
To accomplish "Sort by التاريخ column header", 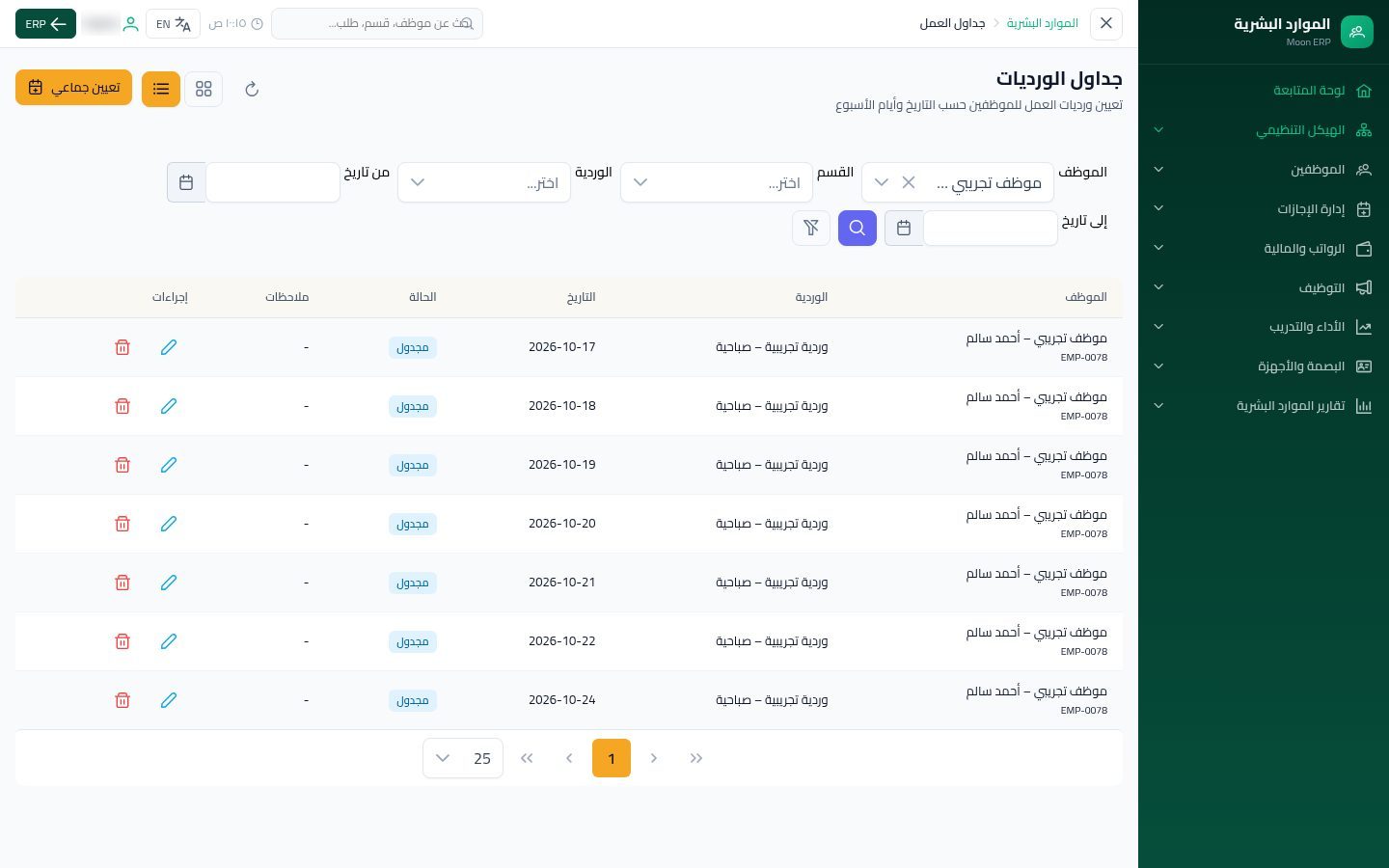I will pos(581,297).
